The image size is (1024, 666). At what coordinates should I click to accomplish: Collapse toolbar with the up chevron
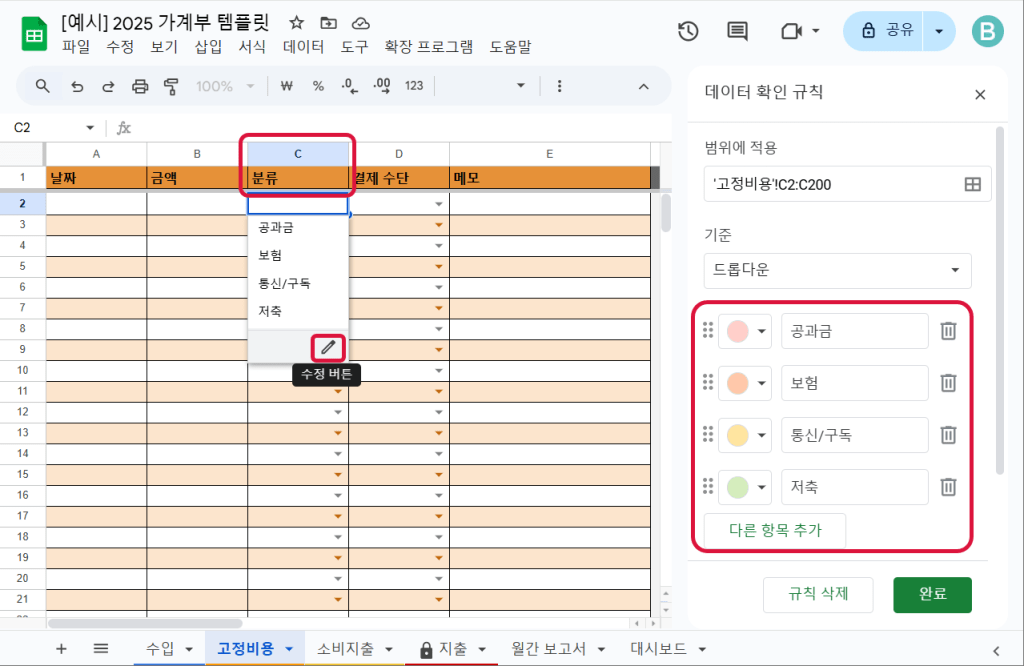(643, 86)
